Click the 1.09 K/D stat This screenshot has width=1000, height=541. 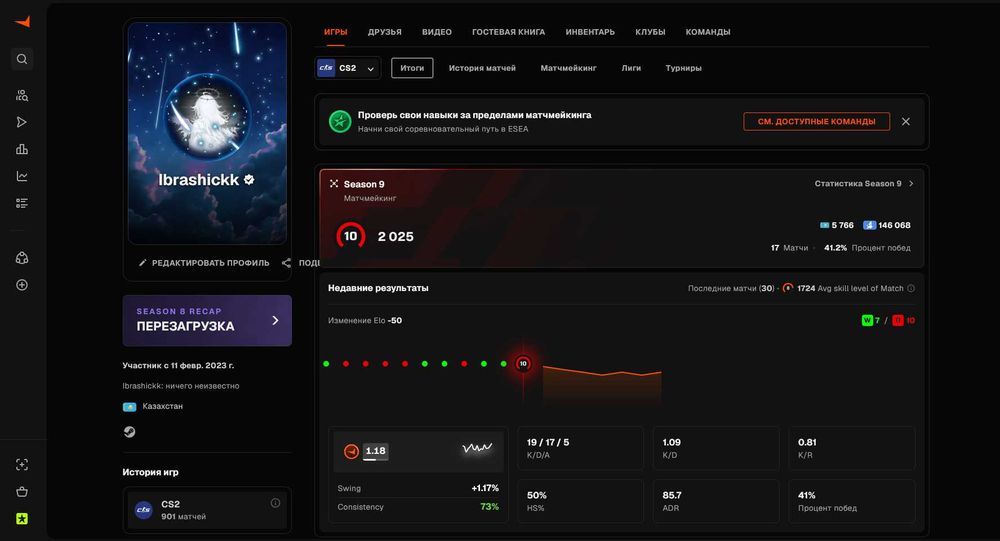(x=716, y=448)
